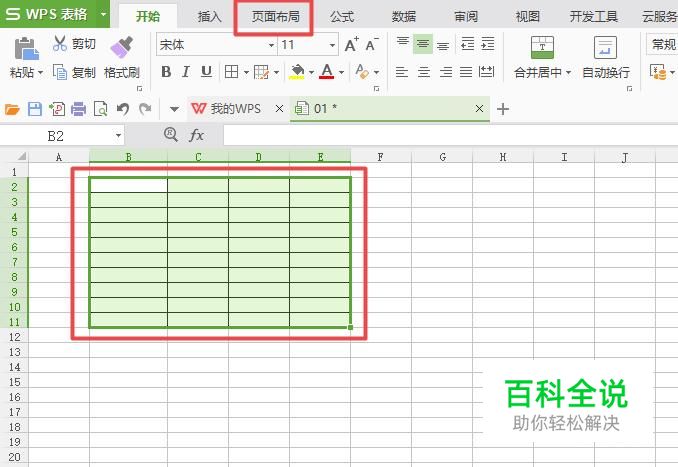Click the Merge and Center icon
This screenshot has width=678, height=467.
click(x=542, y=48)
